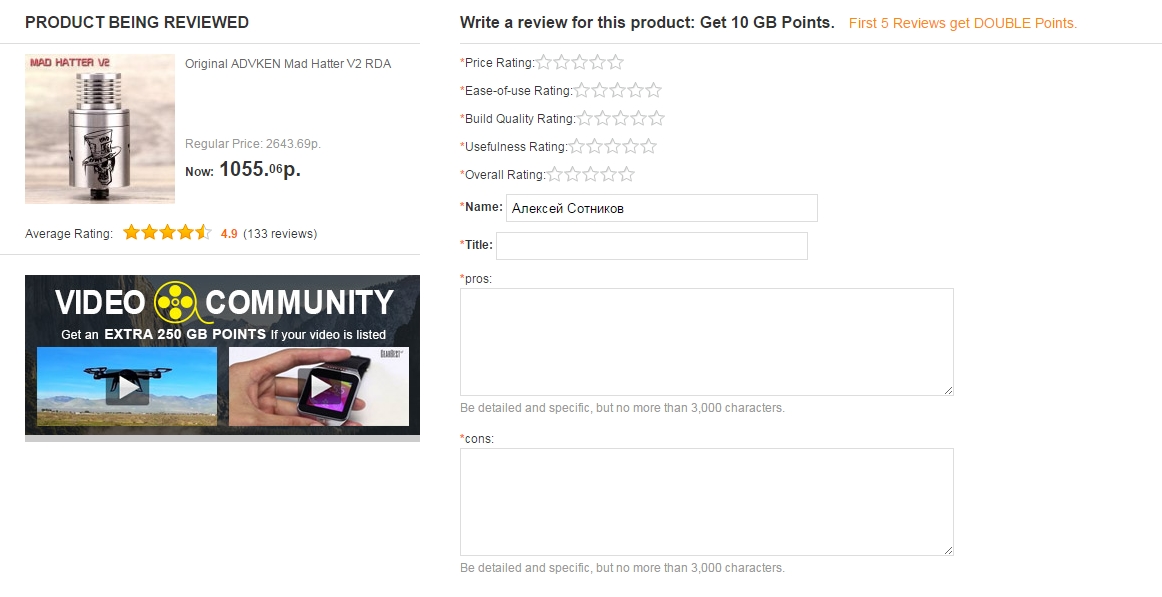This screenshot has width=1162, height=597.
Task: Focus the Title text field
Action: click(651, 246)
